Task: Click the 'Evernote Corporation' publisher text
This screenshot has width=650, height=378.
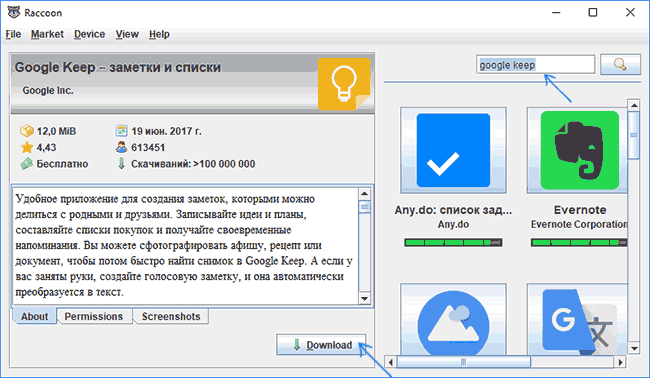Action: [579, 224]
